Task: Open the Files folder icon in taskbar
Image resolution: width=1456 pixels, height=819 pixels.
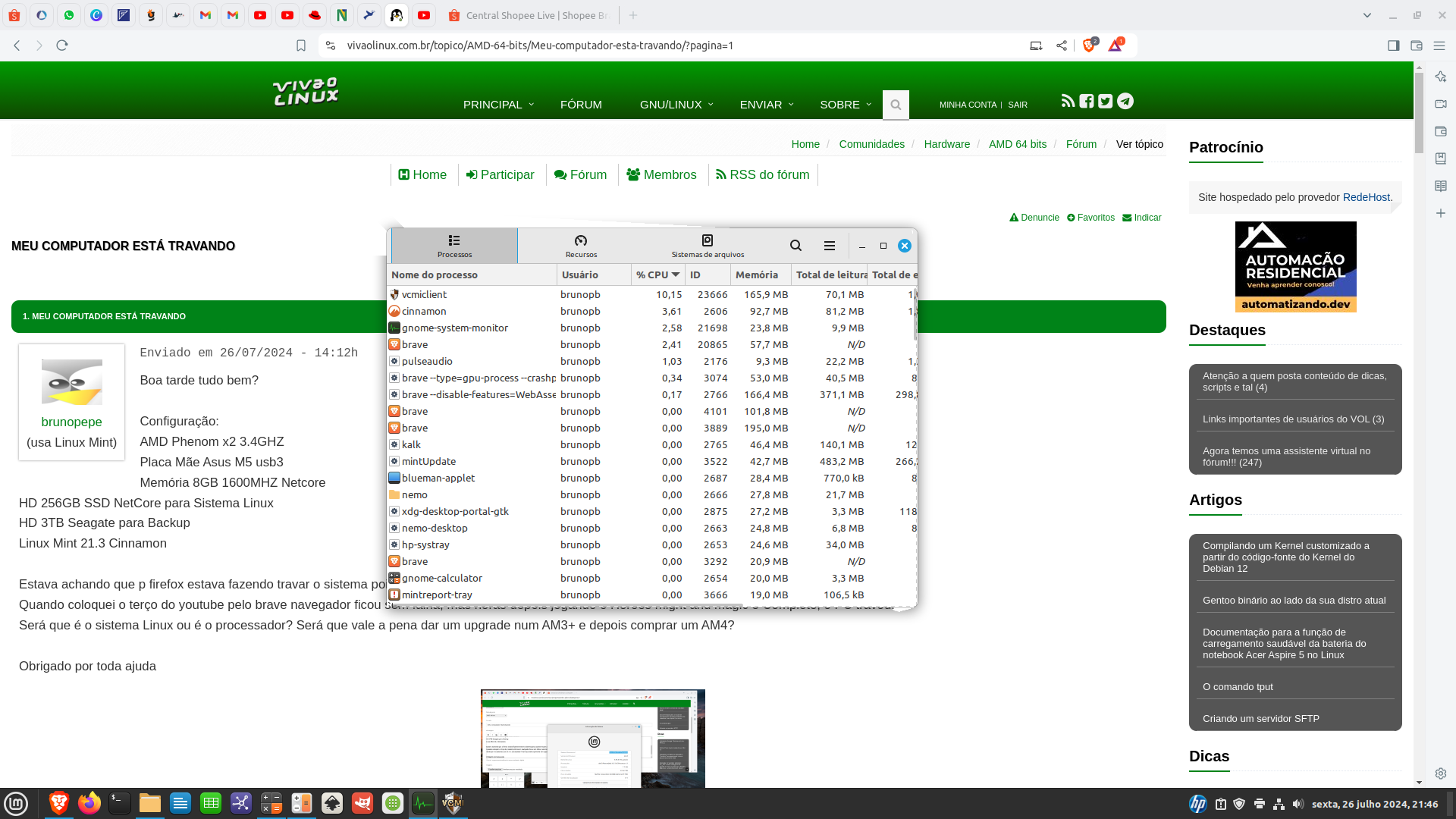Action: click(x=149, y=803)
